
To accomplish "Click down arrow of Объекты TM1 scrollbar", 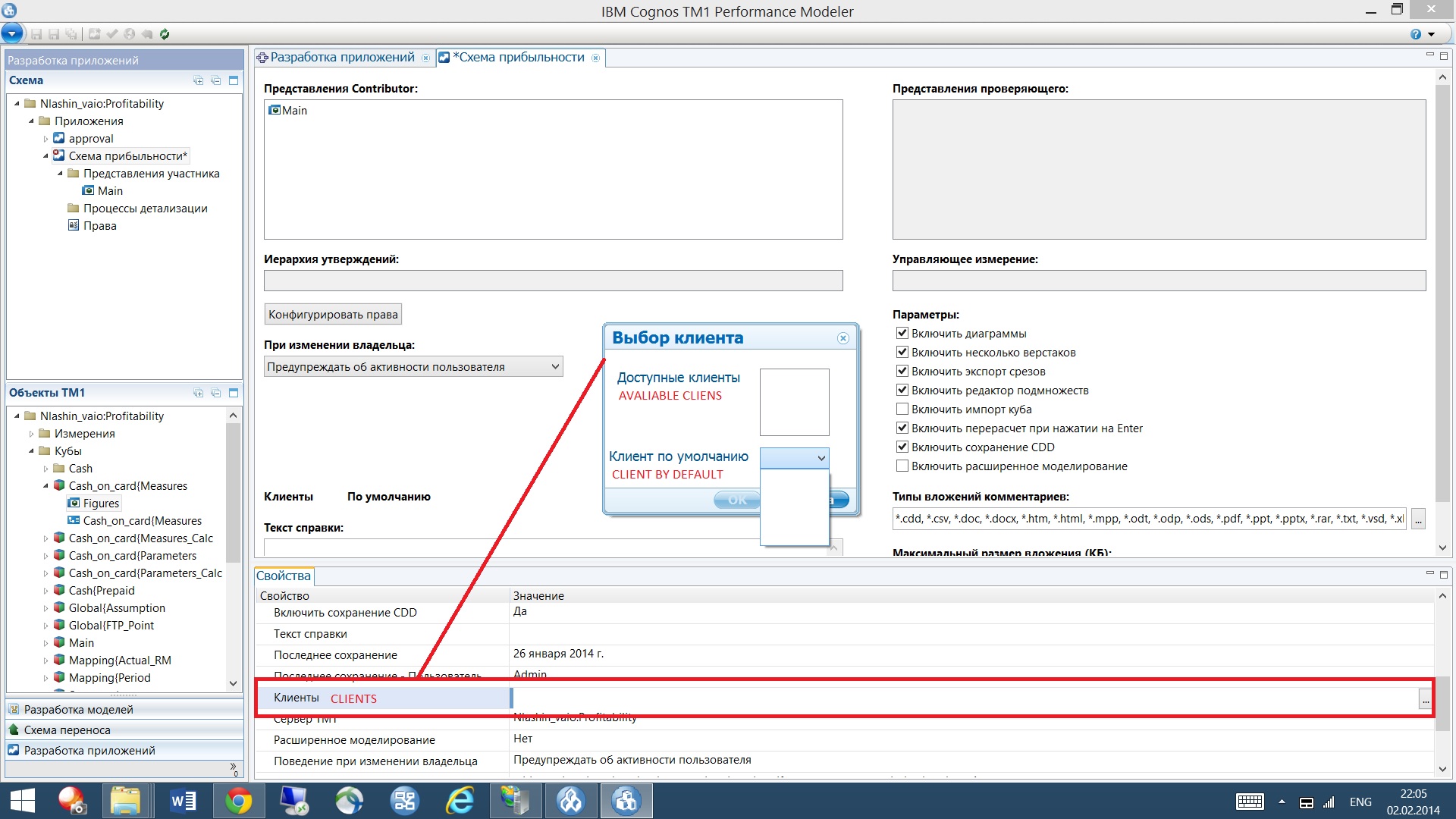I will [233, 683].
